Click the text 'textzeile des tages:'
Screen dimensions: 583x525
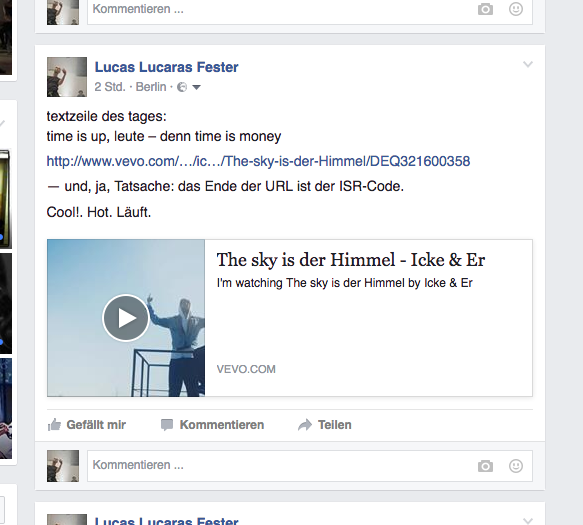(107, 117)
